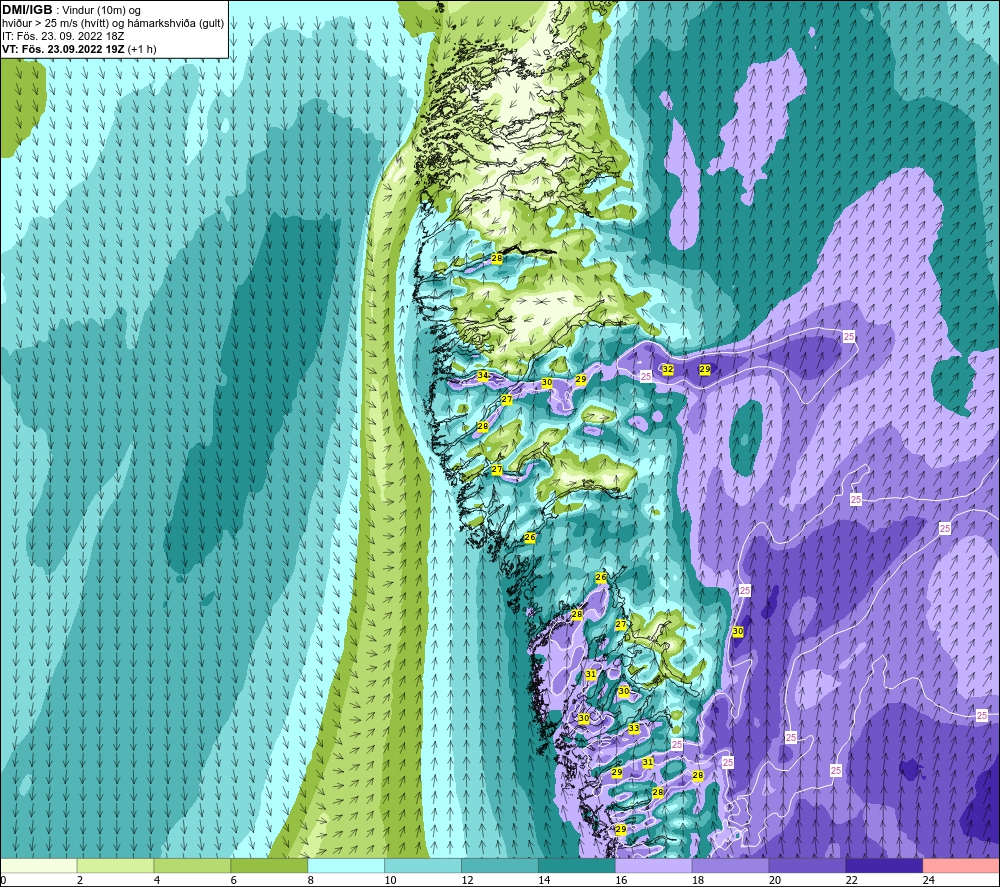Click the scale label 18
1000x887 pixels.
click(698, 880)
